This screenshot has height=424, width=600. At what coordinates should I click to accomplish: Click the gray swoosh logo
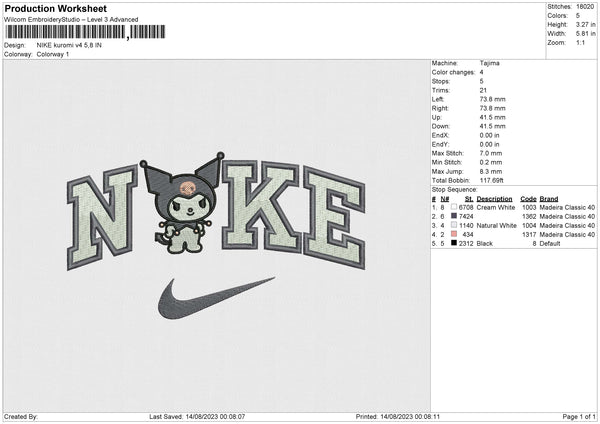pos(216,298)
